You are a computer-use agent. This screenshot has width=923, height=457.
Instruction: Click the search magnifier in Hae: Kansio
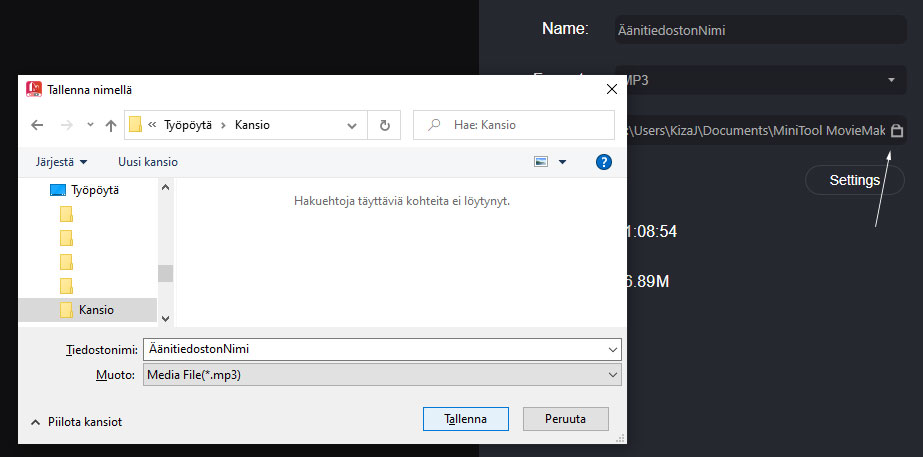click(434, 125)
